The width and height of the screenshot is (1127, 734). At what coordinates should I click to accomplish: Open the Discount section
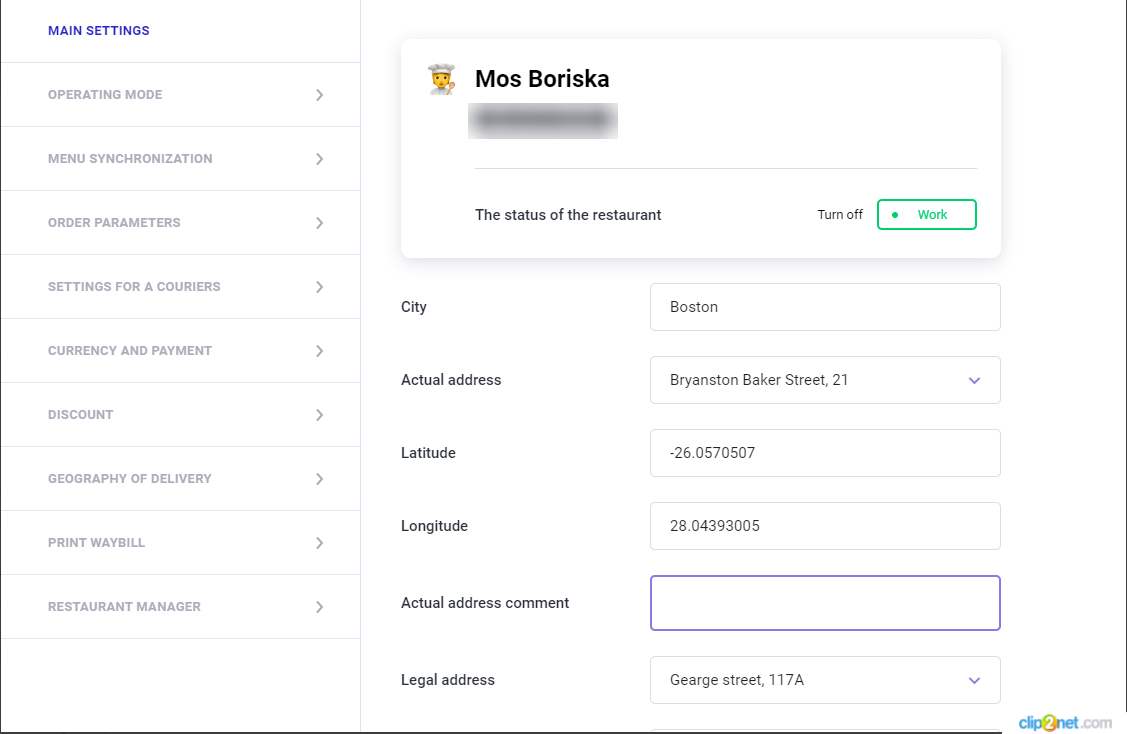coord(180,415)
